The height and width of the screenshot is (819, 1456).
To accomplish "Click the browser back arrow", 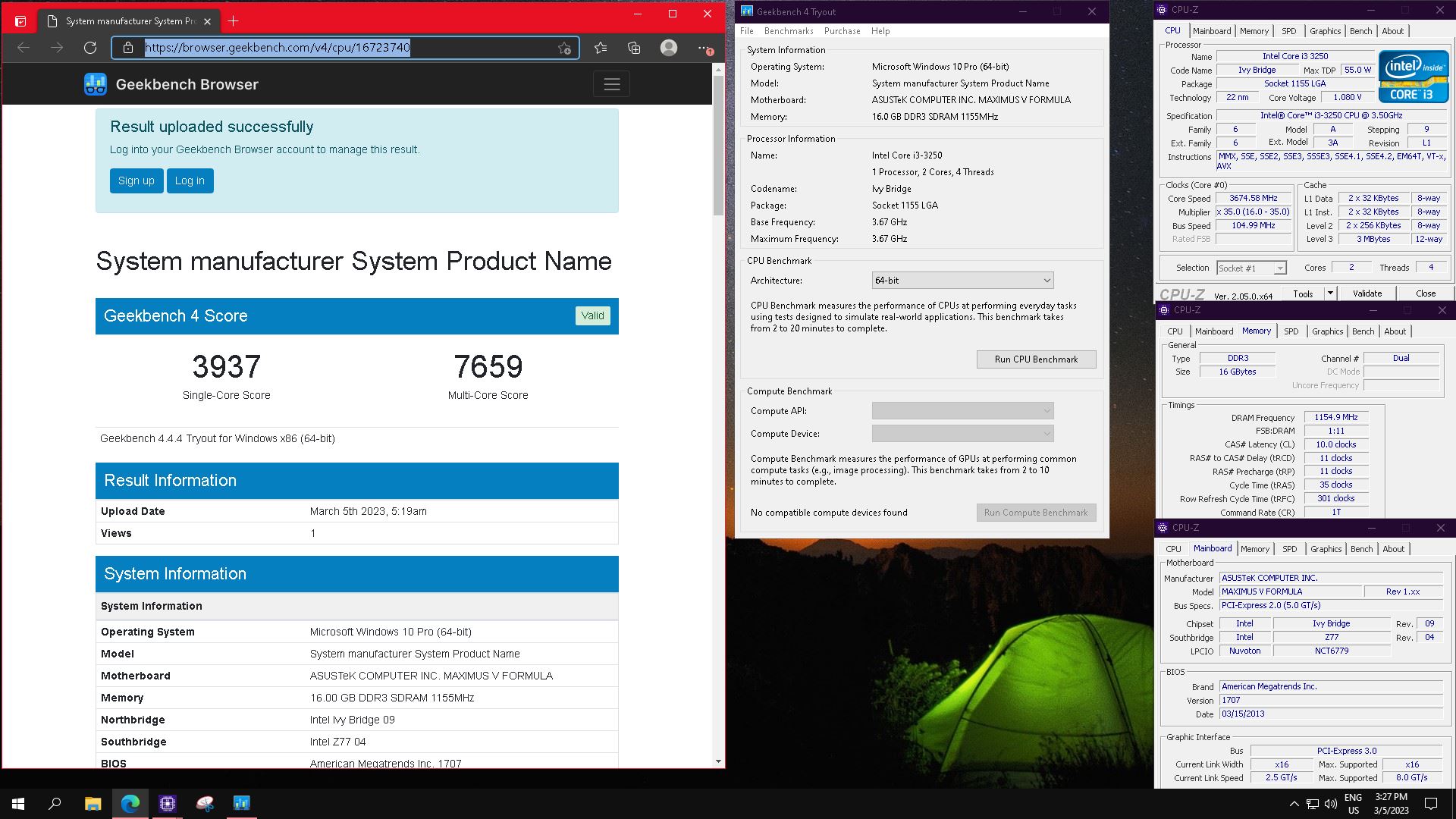I will 24,48.
